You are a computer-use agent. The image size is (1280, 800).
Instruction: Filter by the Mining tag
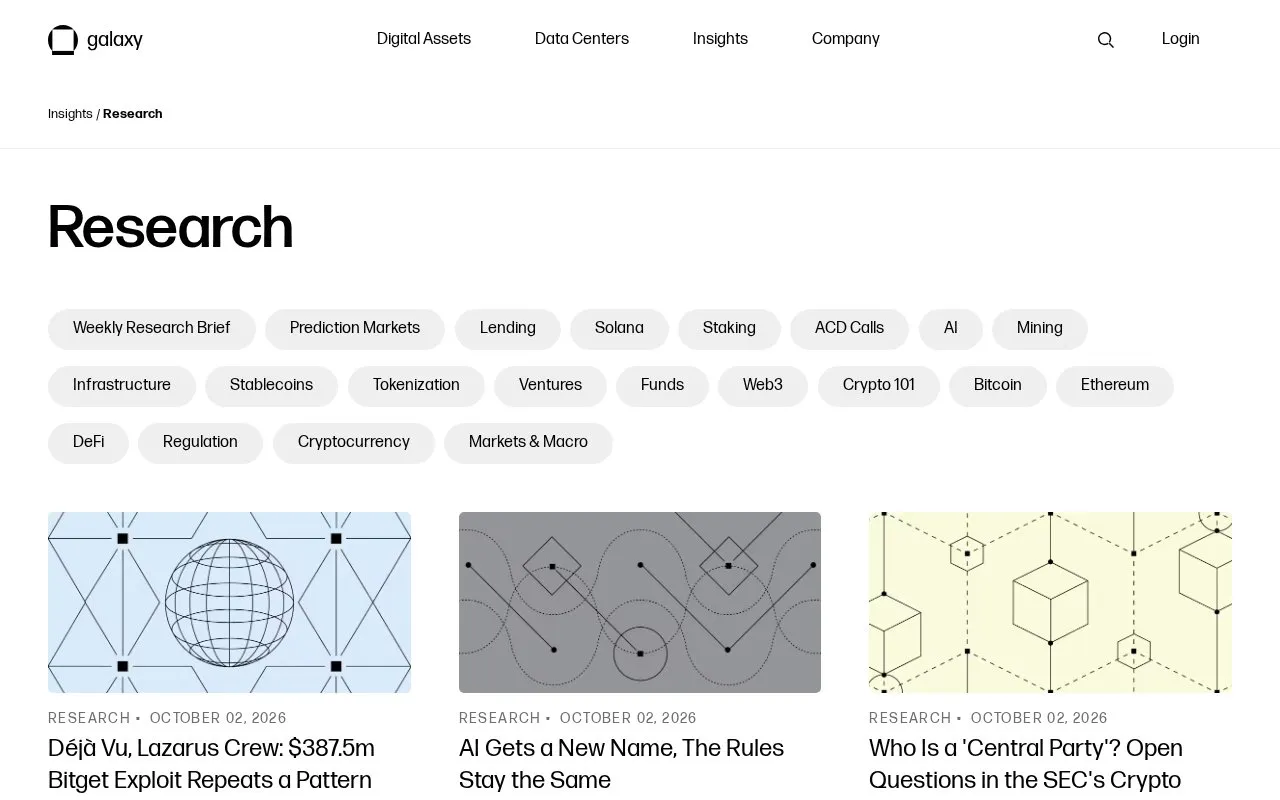[x=1040, y=329]
